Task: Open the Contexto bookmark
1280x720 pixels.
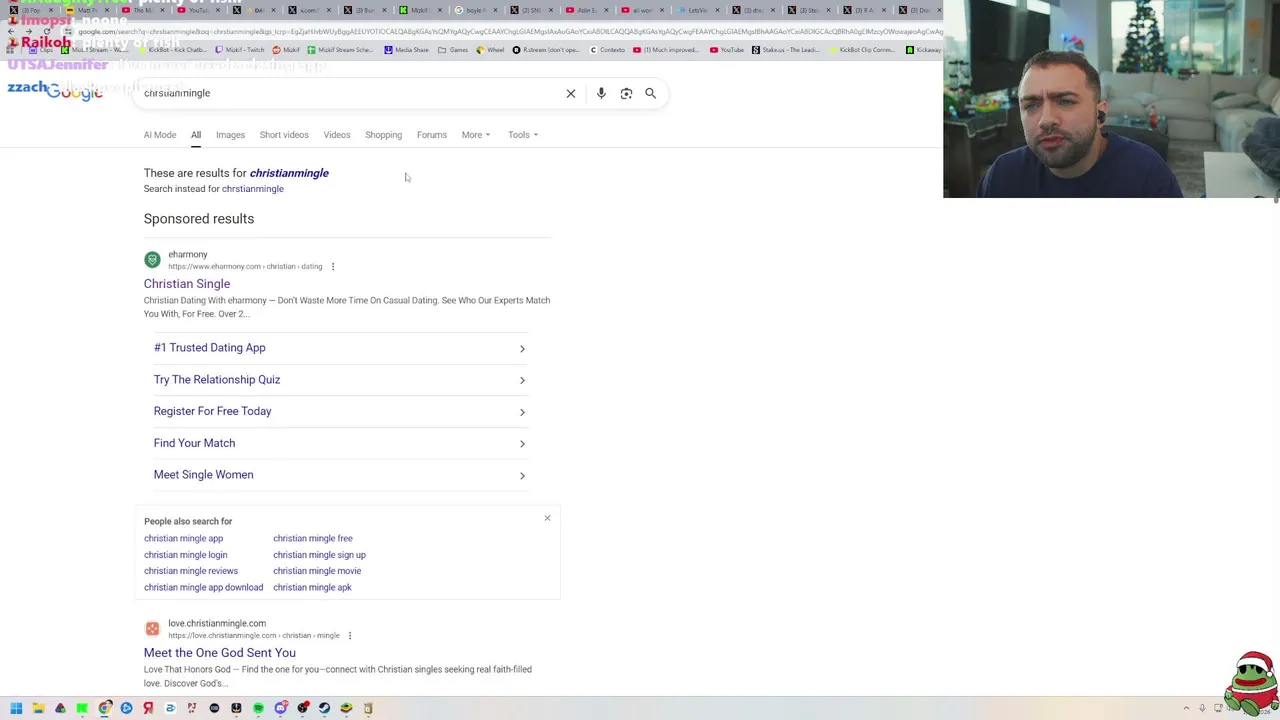Action: 607,50
